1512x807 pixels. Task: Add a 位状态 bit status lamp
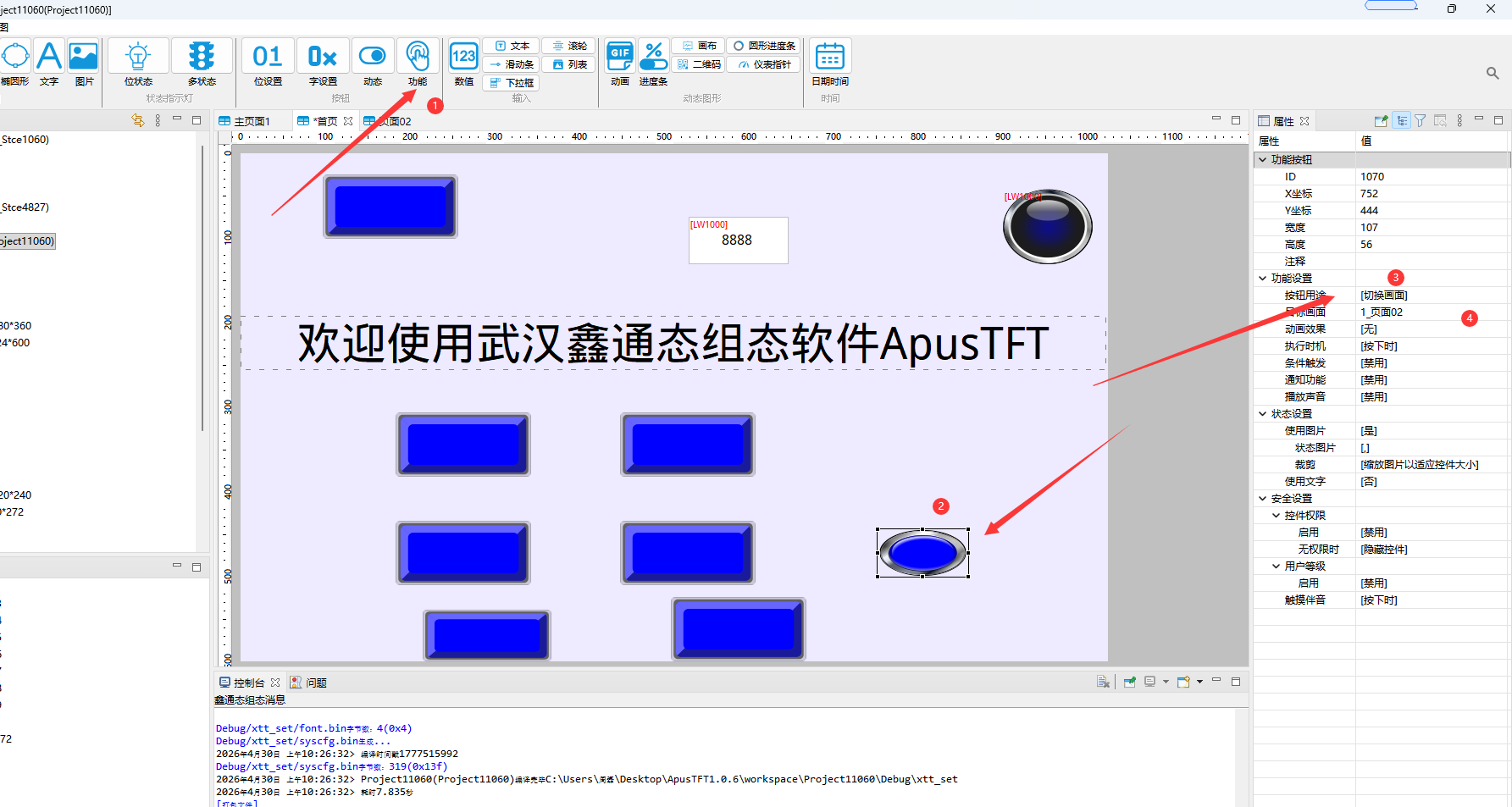138,64
